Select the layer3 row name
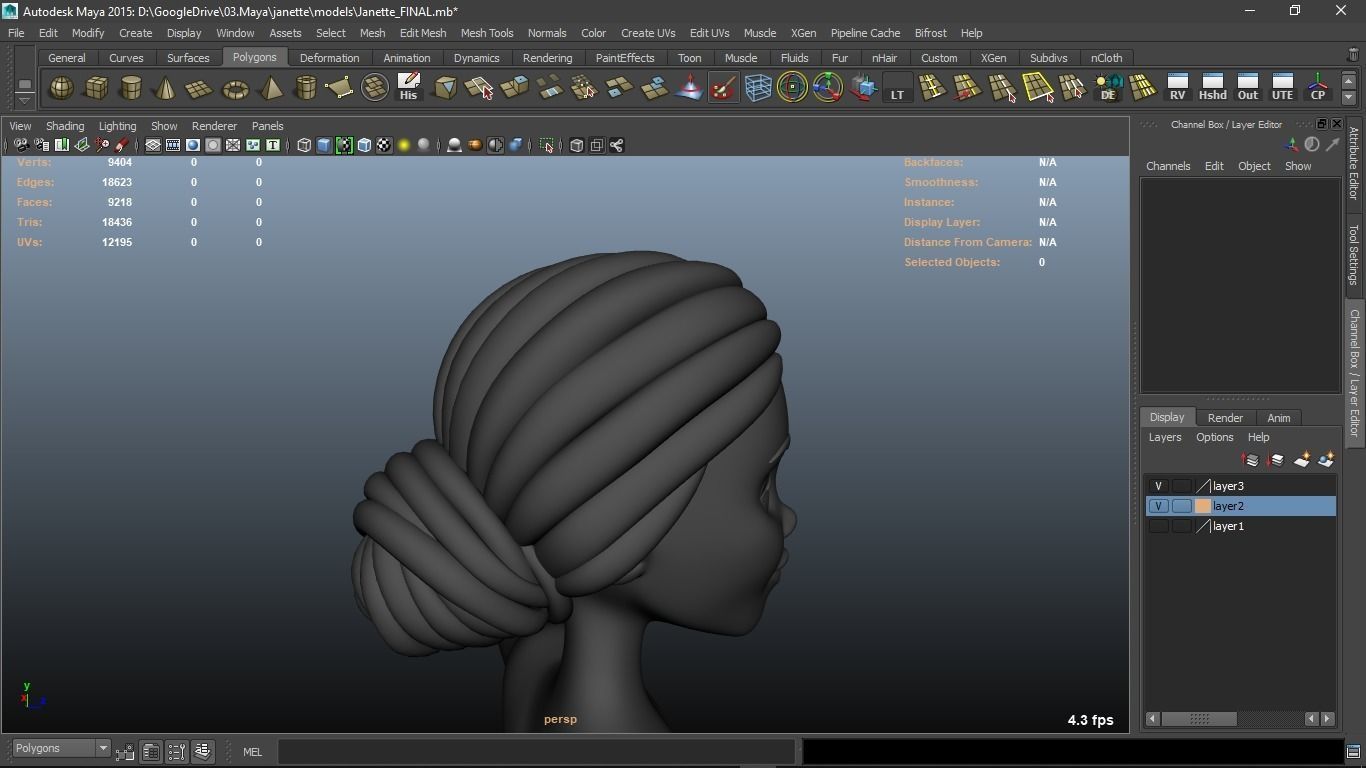The image size is (1366, 768). pos(1228,486)
